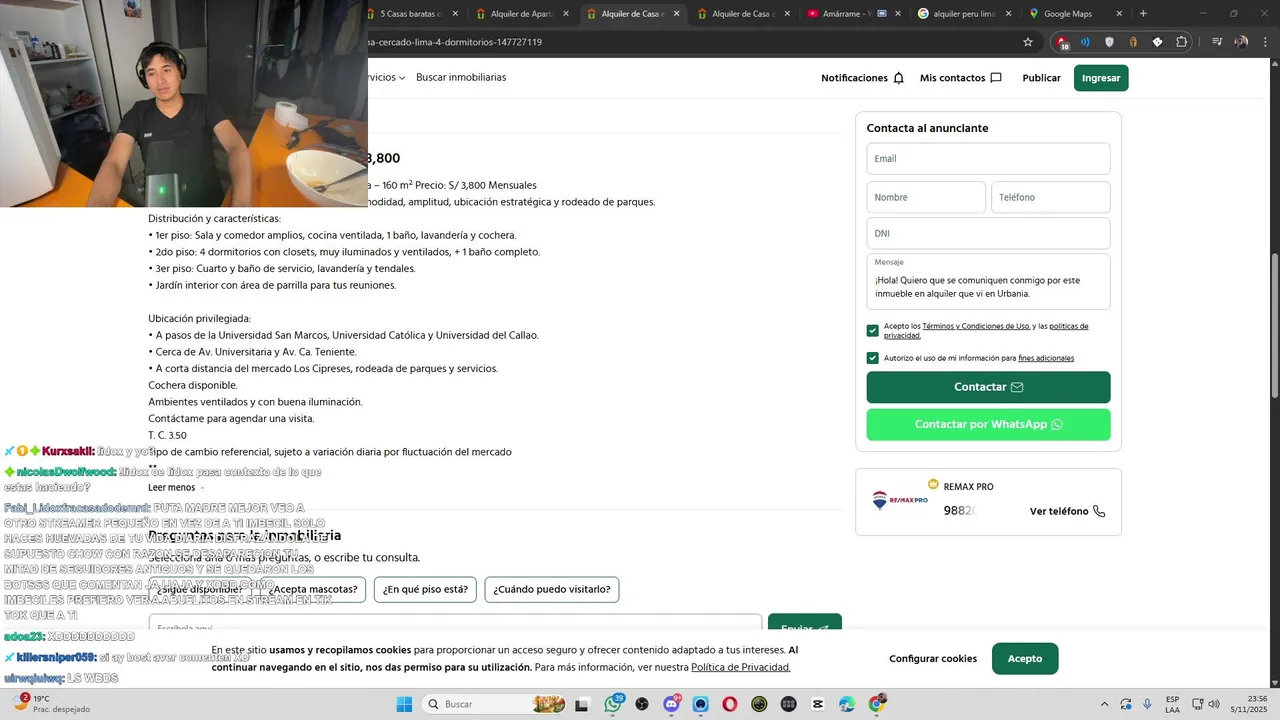Click the Windows Buscar search box
Image resolution: width=1280 pixels, height=720 pixels.
pos(494,704)
